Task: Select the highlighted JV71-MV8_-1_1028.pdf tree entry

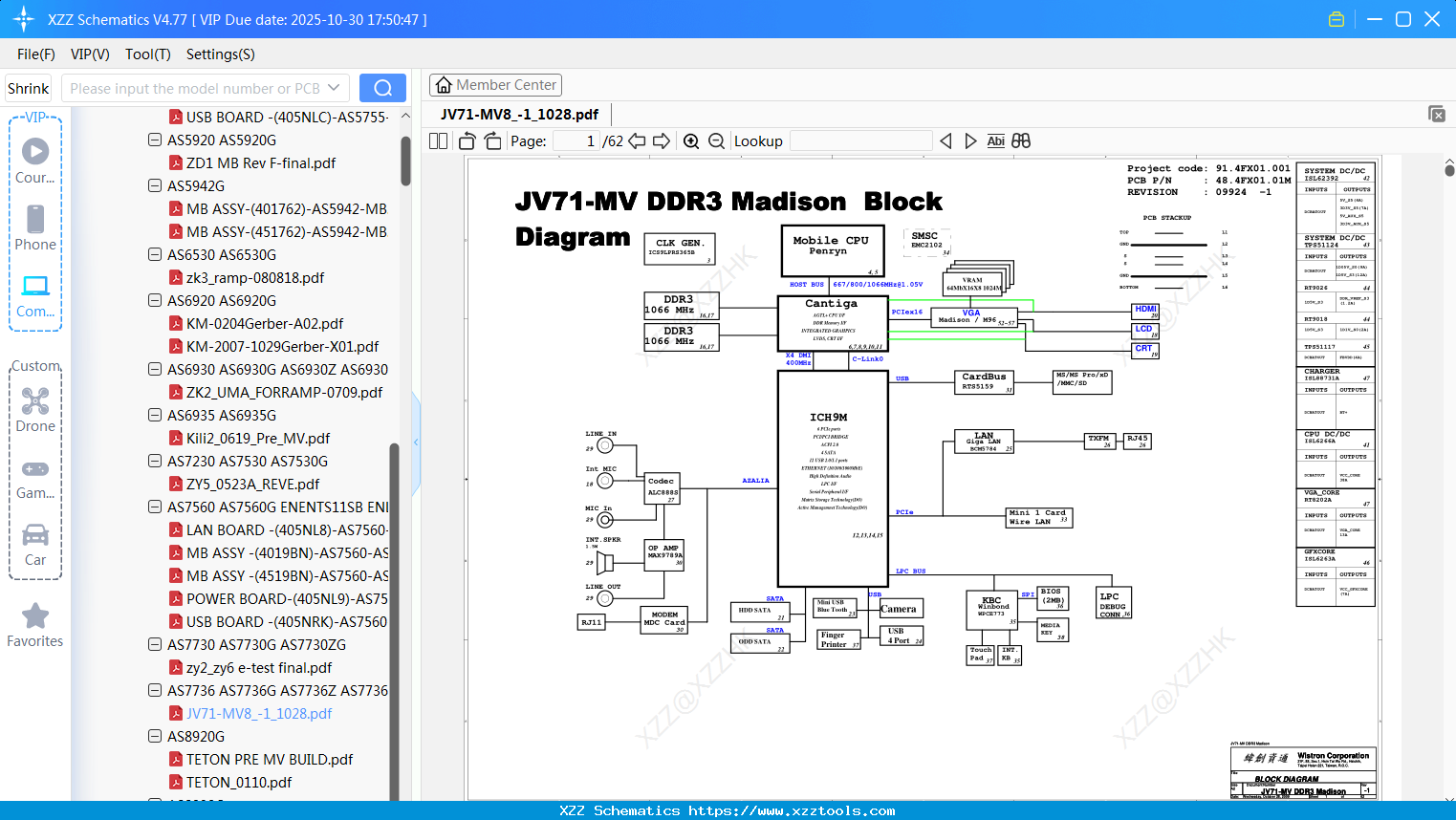Action: coord(259,713)
